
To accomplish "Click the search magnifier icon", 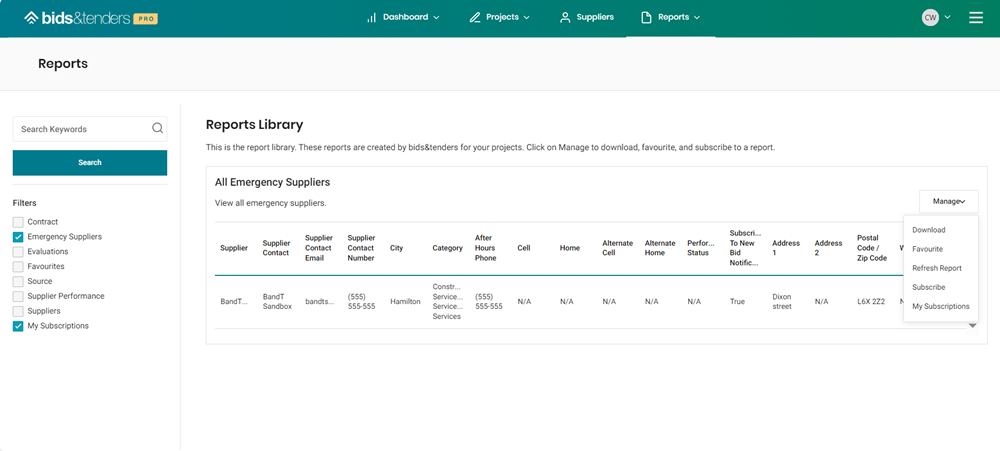I will click(x=157, y=129).
